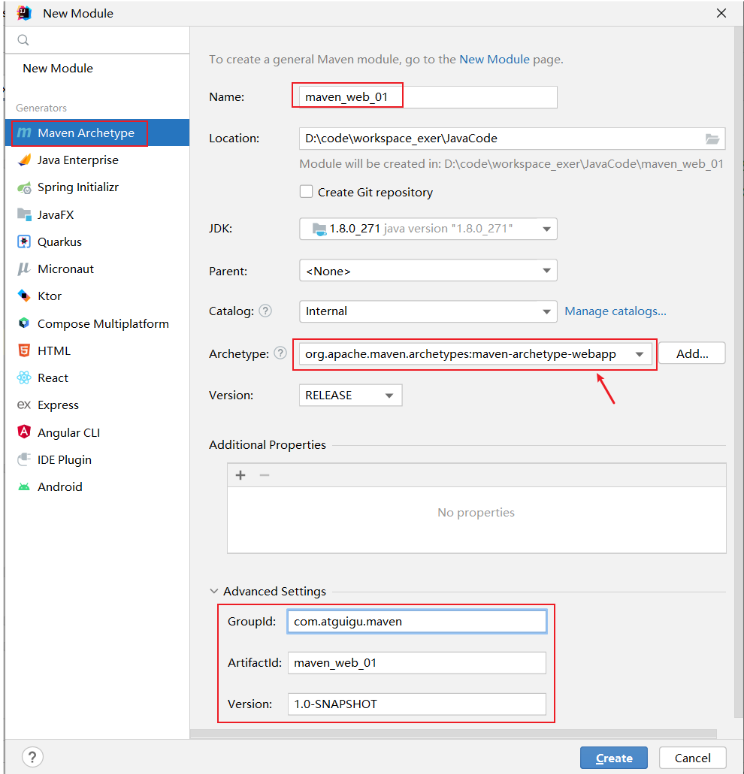This screenshot has width=744, height=774.
Task: Select Spring Initializr generator
Action: pos(97,187)
